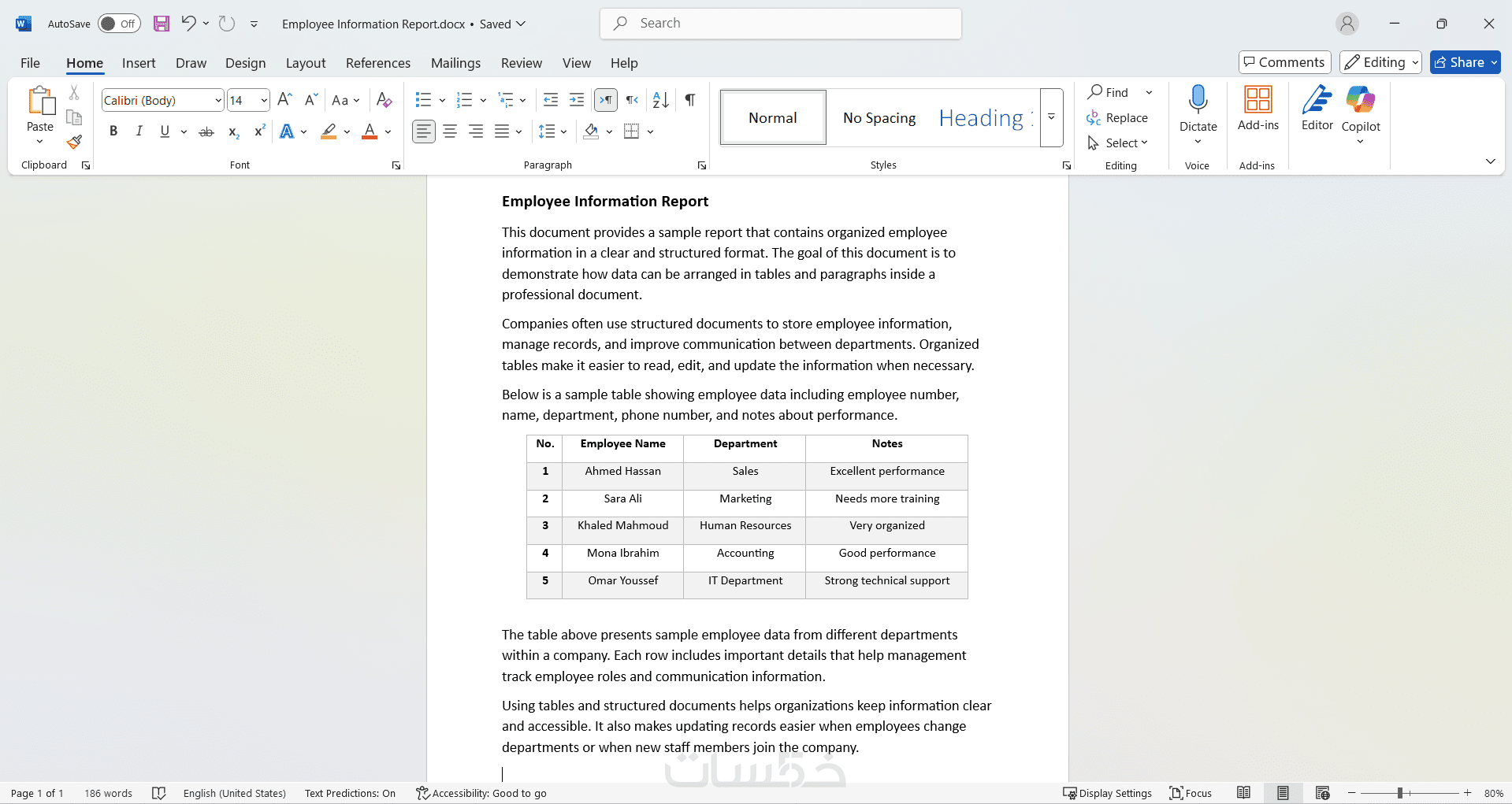Decrease paragraph indent
The width and height of the screenshot is (1512, 804).
click(x=551, y=100)
